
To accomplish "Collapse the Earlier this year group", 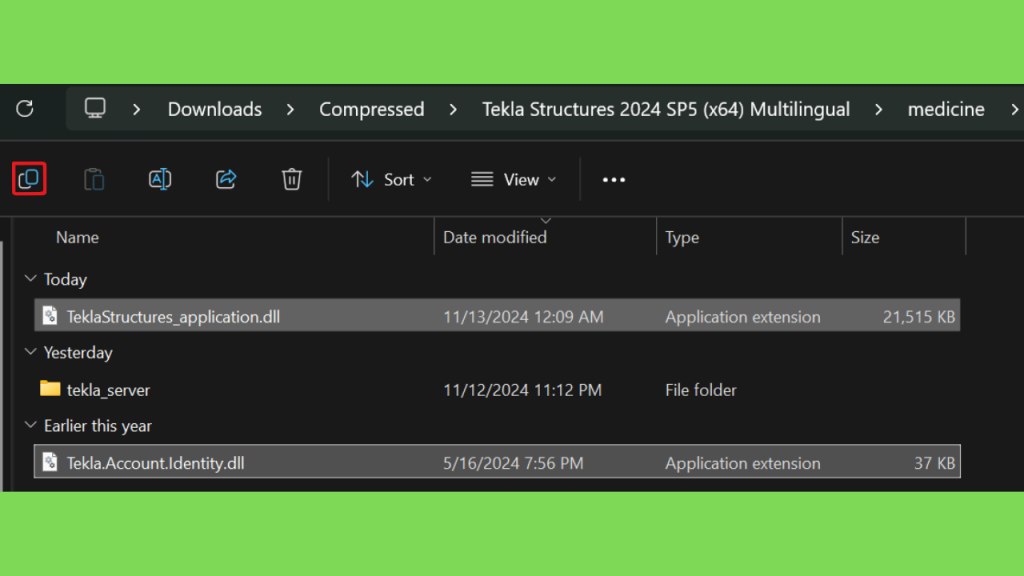I will tap(30, 425).
